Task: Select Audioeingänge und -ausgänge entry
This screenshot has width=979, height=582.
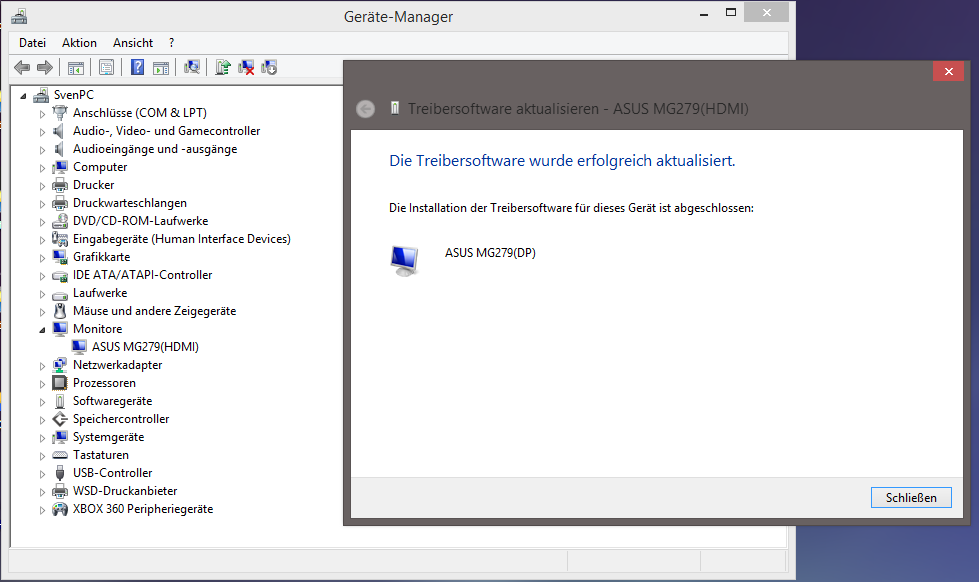Action: [x=155, y=149]
